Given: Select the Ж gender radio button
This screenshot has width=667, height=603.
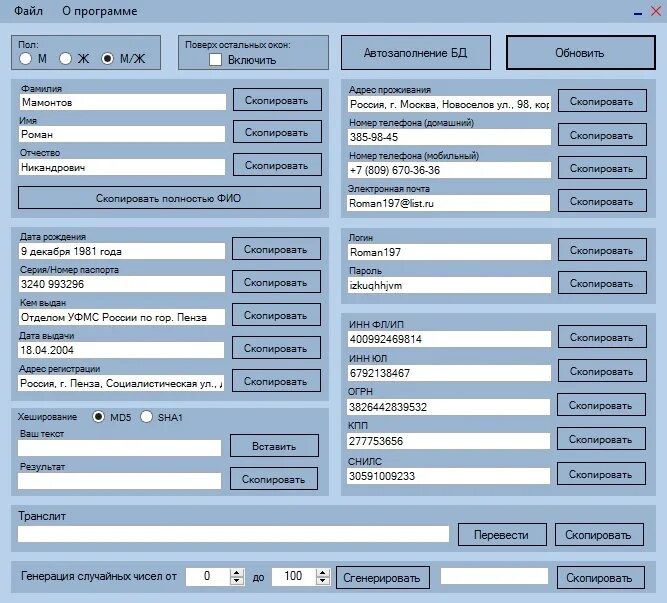Looking at the screenshot, I should point(66,58).
